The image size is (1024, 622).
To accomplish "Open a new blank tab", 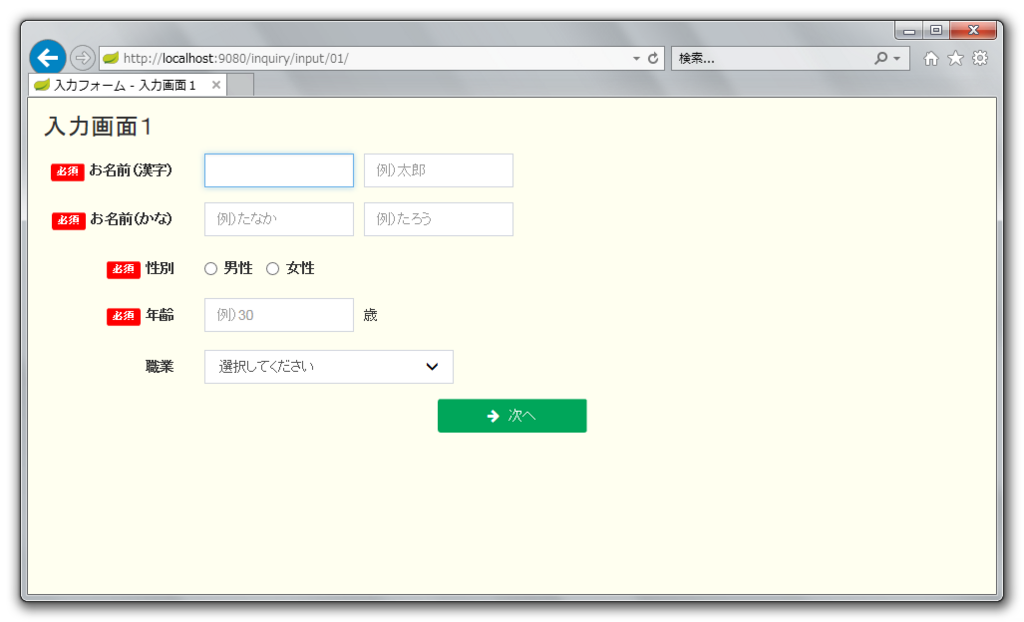I will [240, 85].
